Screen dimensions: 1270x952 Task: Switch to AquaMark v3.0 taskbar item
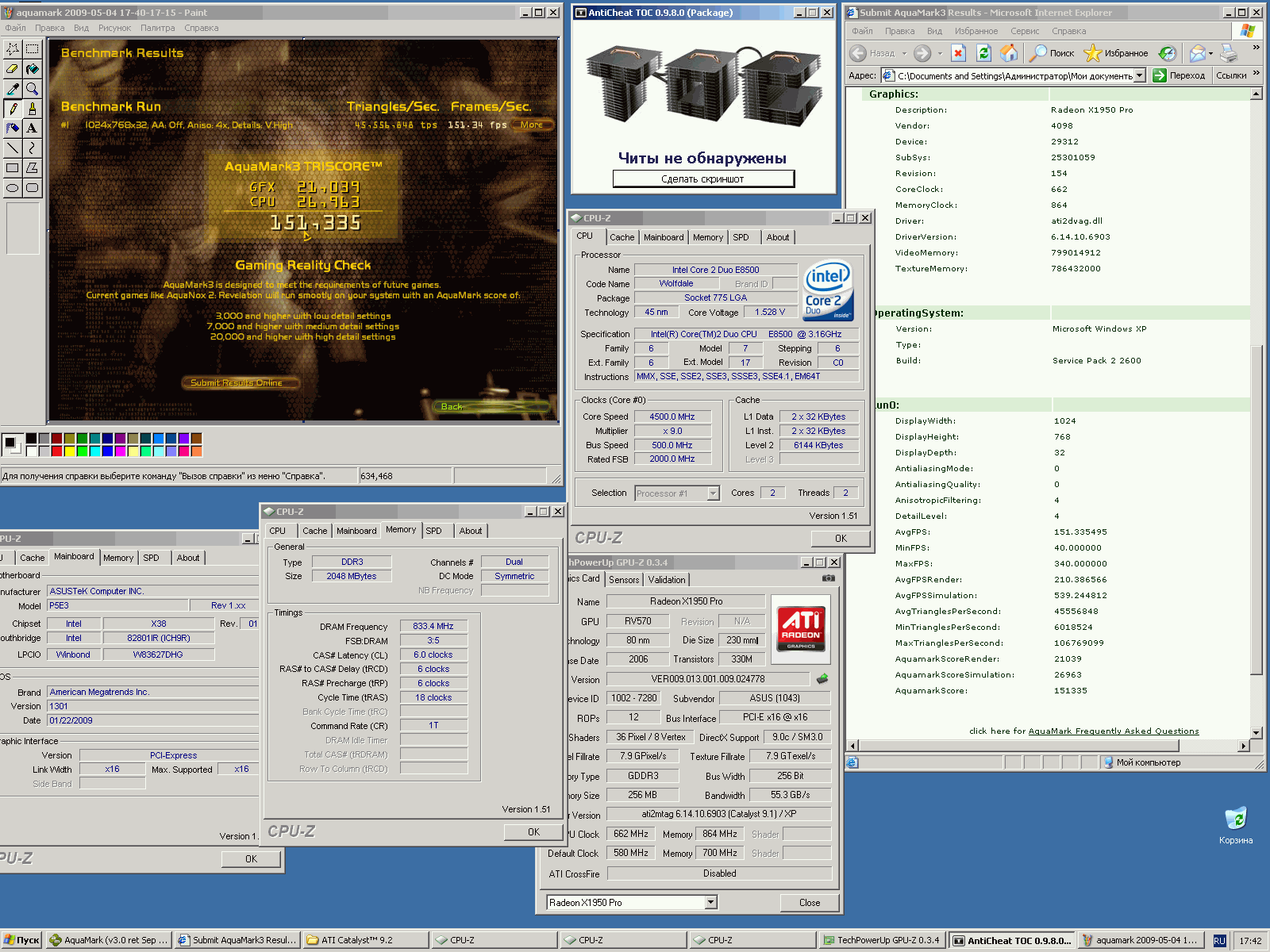109,940
